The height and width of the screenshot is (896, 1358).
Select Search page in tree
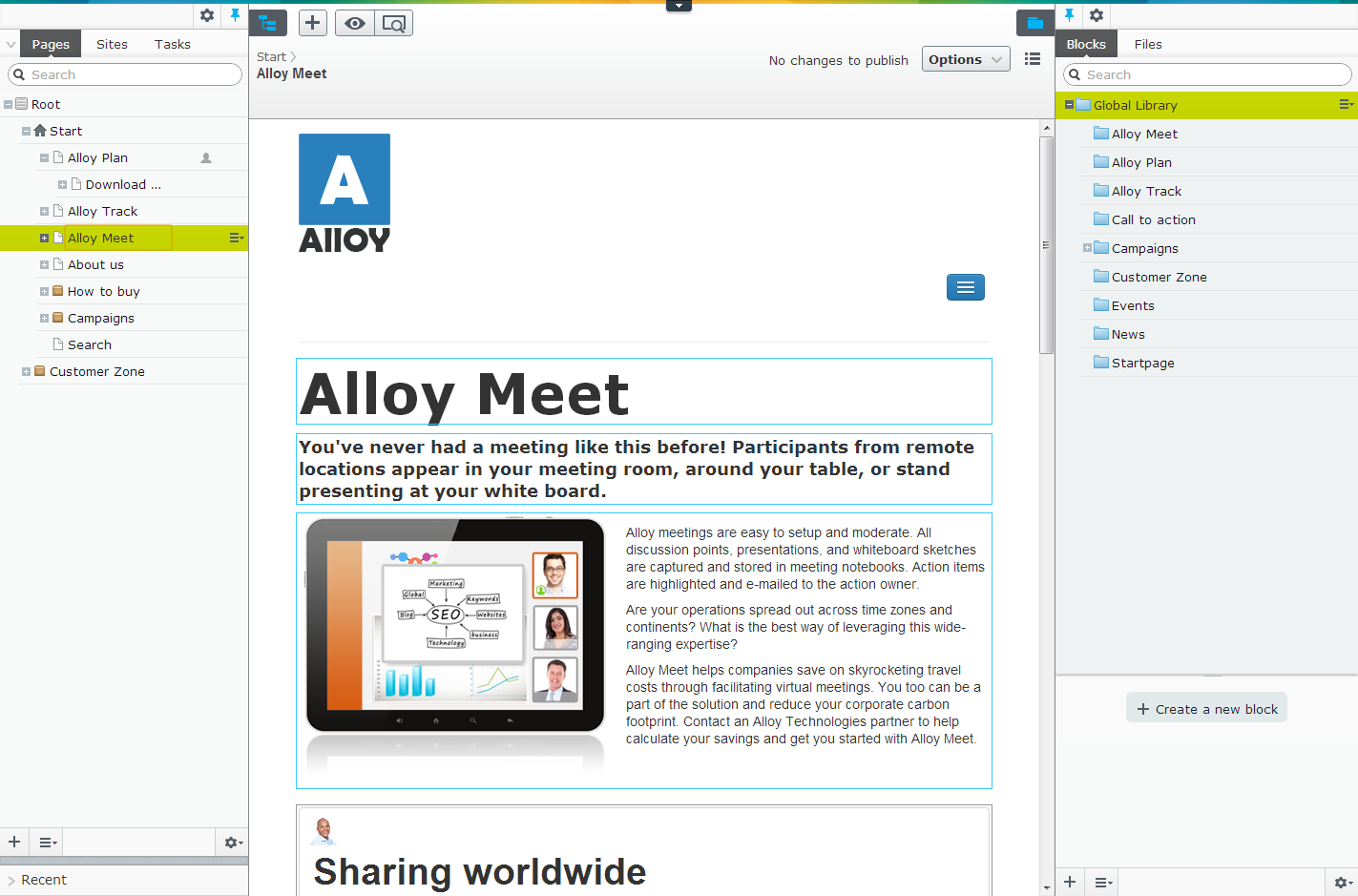[x=90, y=344]
